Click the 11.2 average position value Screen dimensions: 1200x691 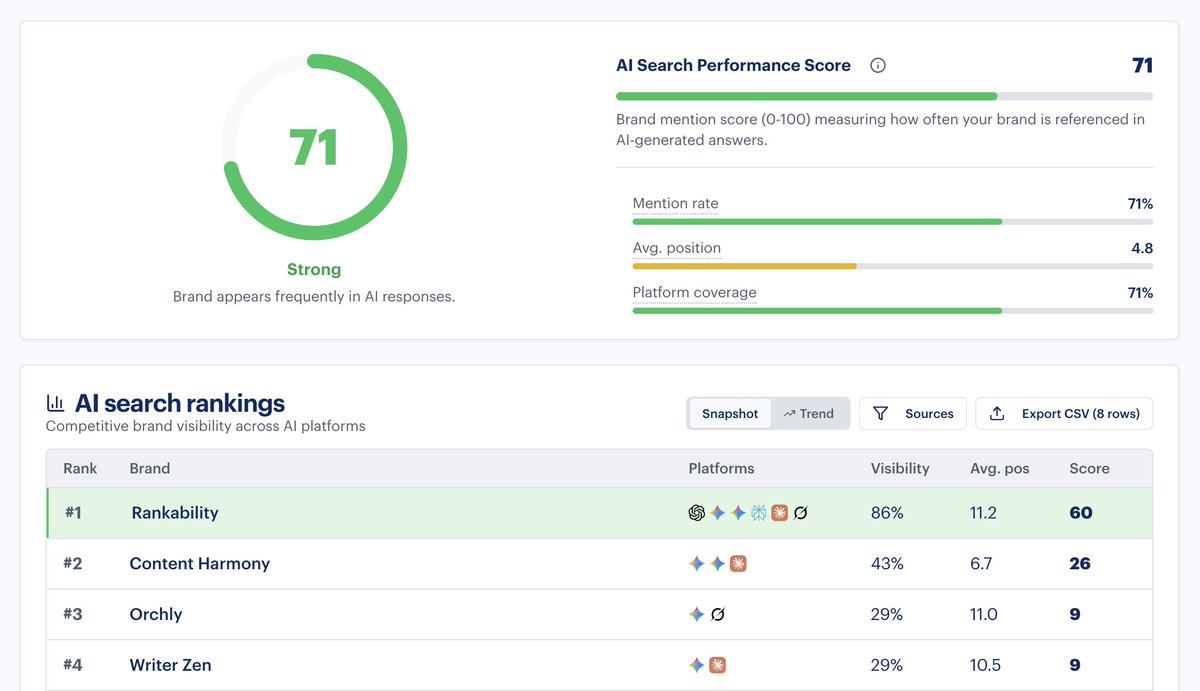point(983,513)
